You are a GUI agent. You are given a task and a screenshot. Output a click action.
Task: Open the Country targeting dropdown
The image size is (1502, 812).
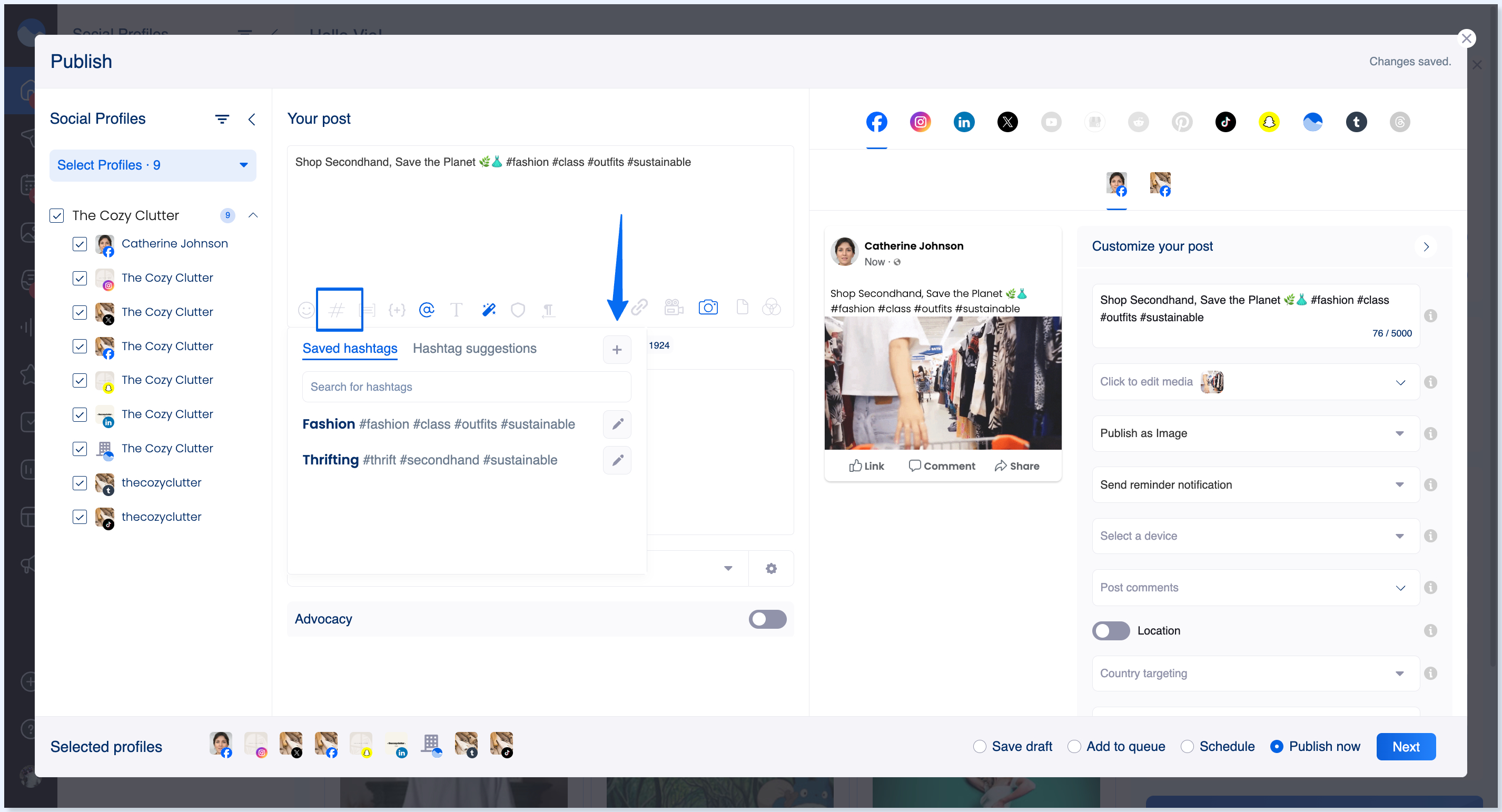click(x=1256, y=674)
